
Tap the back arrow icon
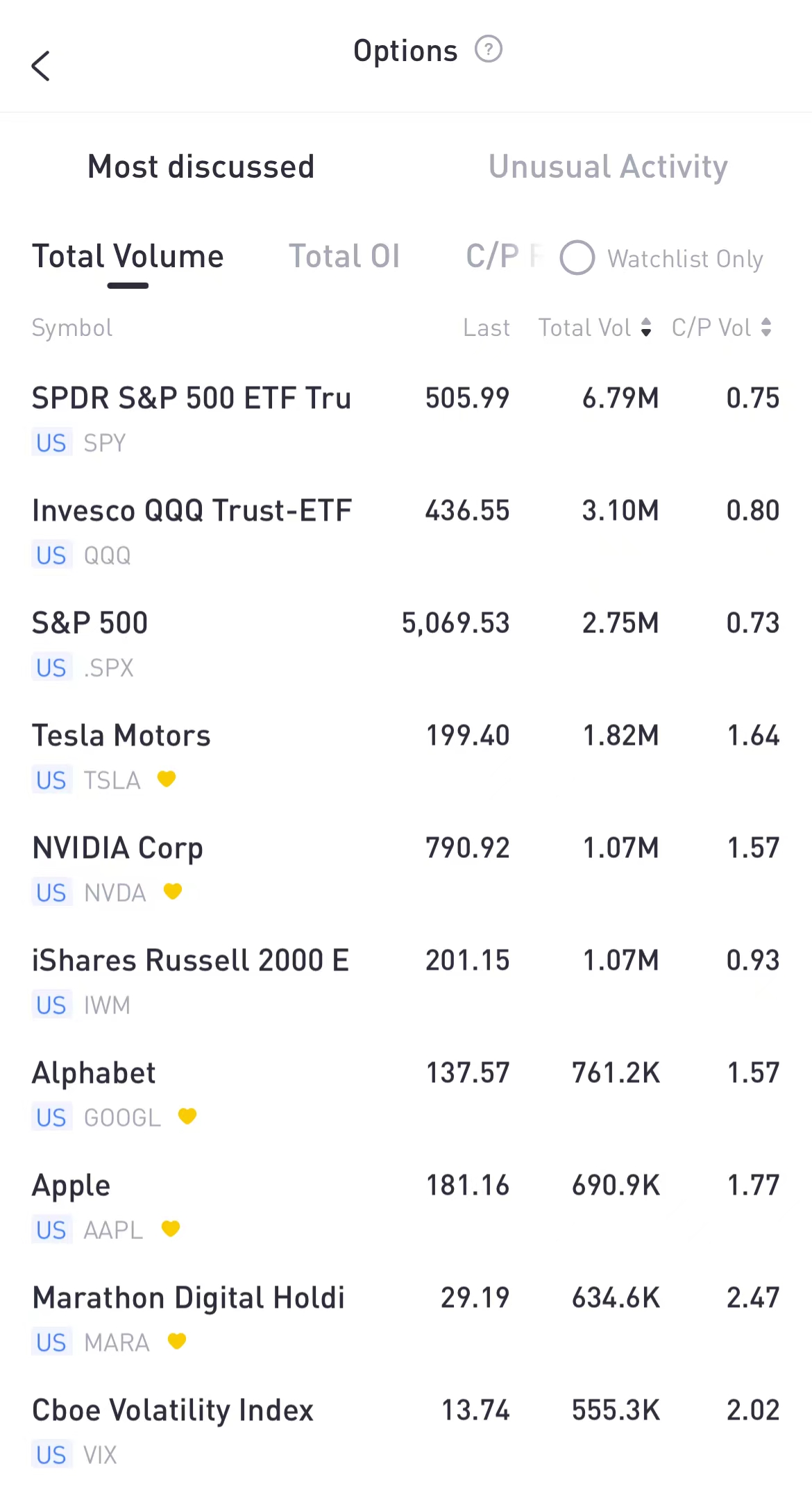pos(41,67)
